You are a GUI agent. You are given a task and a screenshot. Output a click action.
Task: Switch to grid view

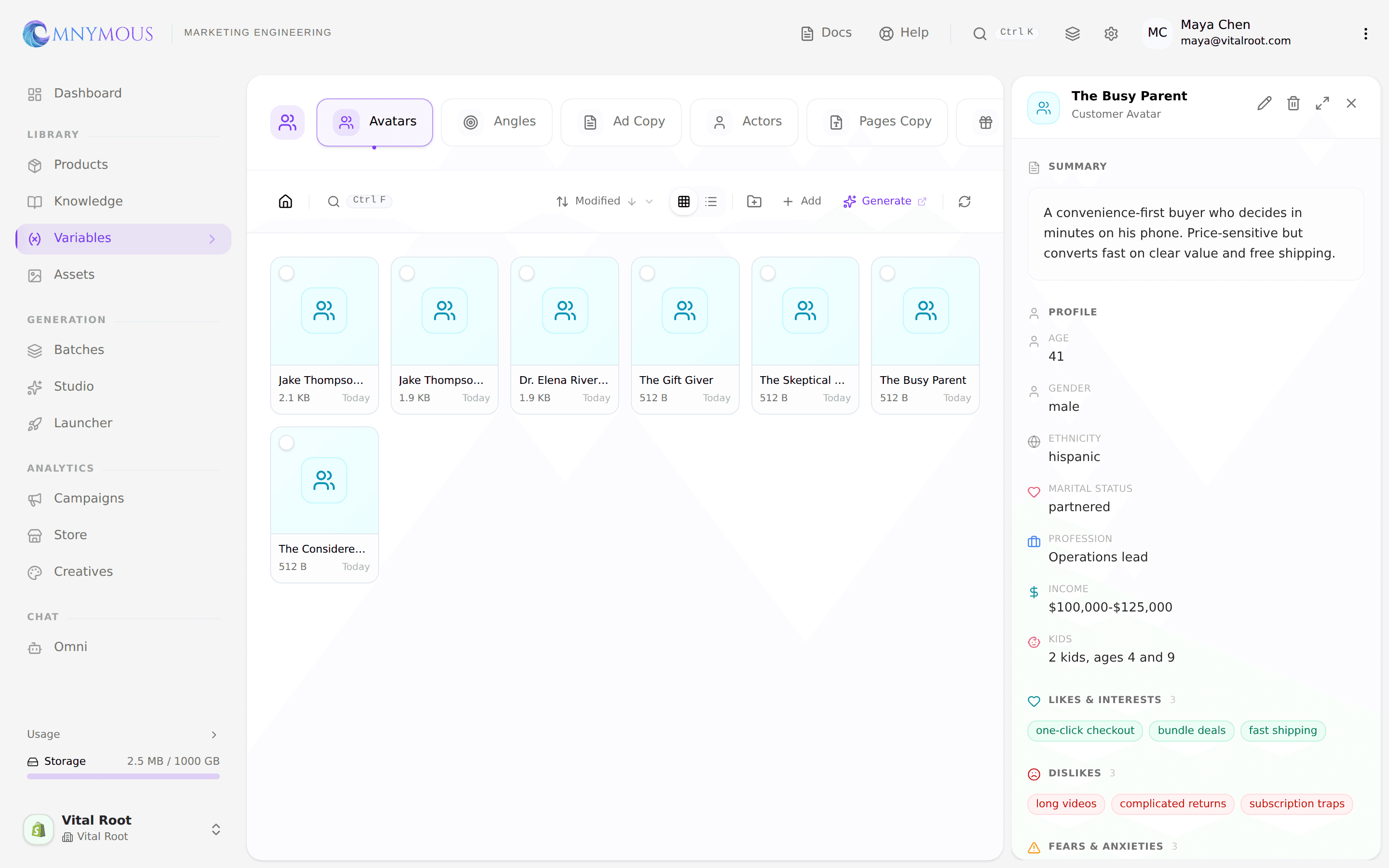[683, 202]
